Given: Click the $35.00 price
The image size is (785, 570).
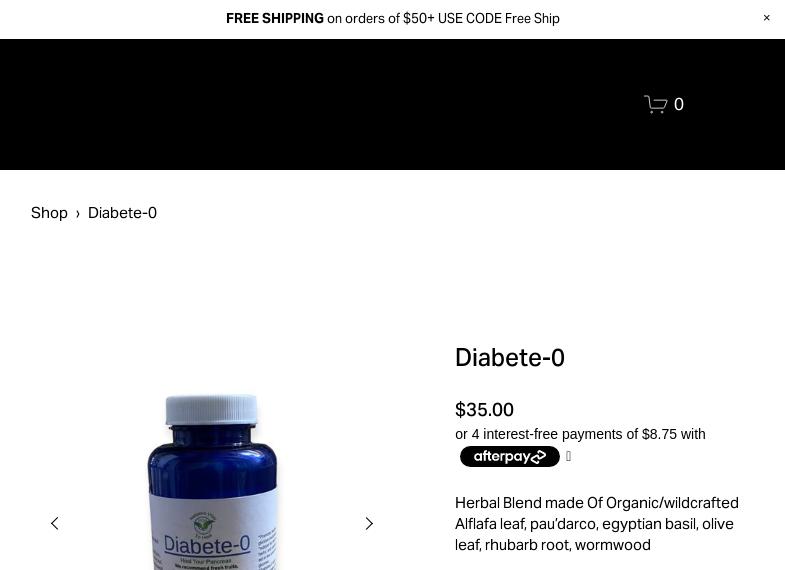Looking at the screenshot, I should (484, 410).
